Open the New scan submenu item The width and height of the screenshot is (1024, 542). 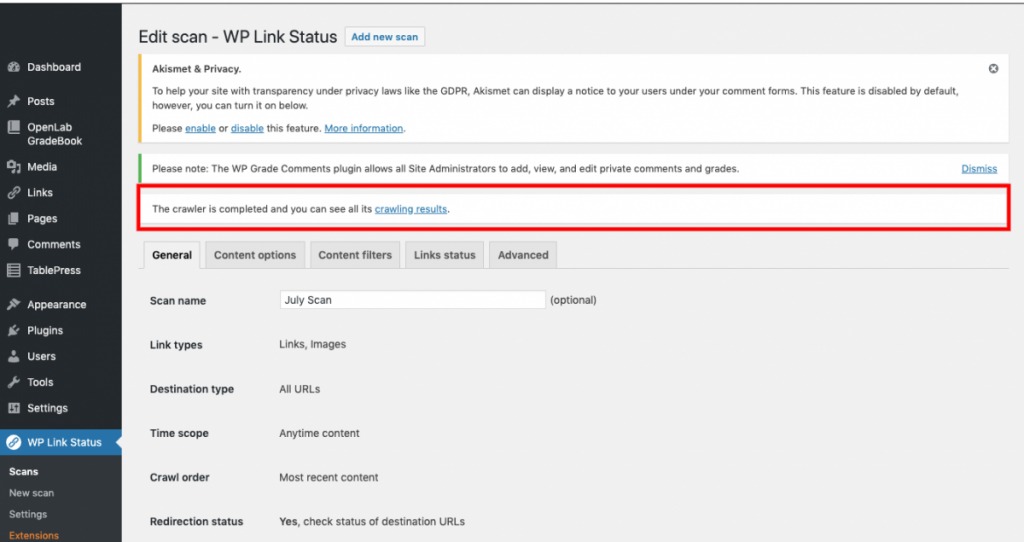pos(31,493)
